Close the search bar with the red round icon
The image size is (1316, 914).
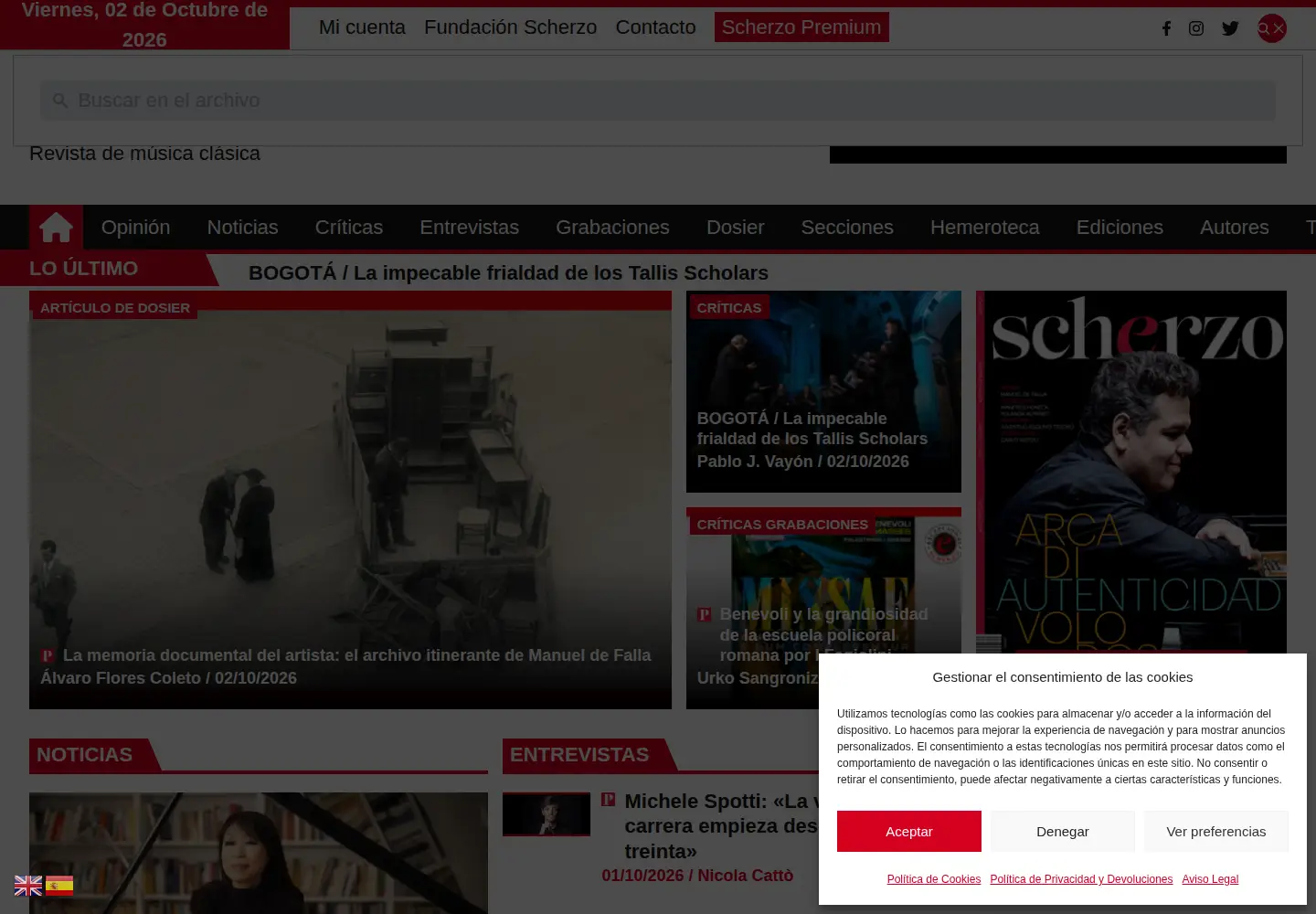tap(1271, 28)
